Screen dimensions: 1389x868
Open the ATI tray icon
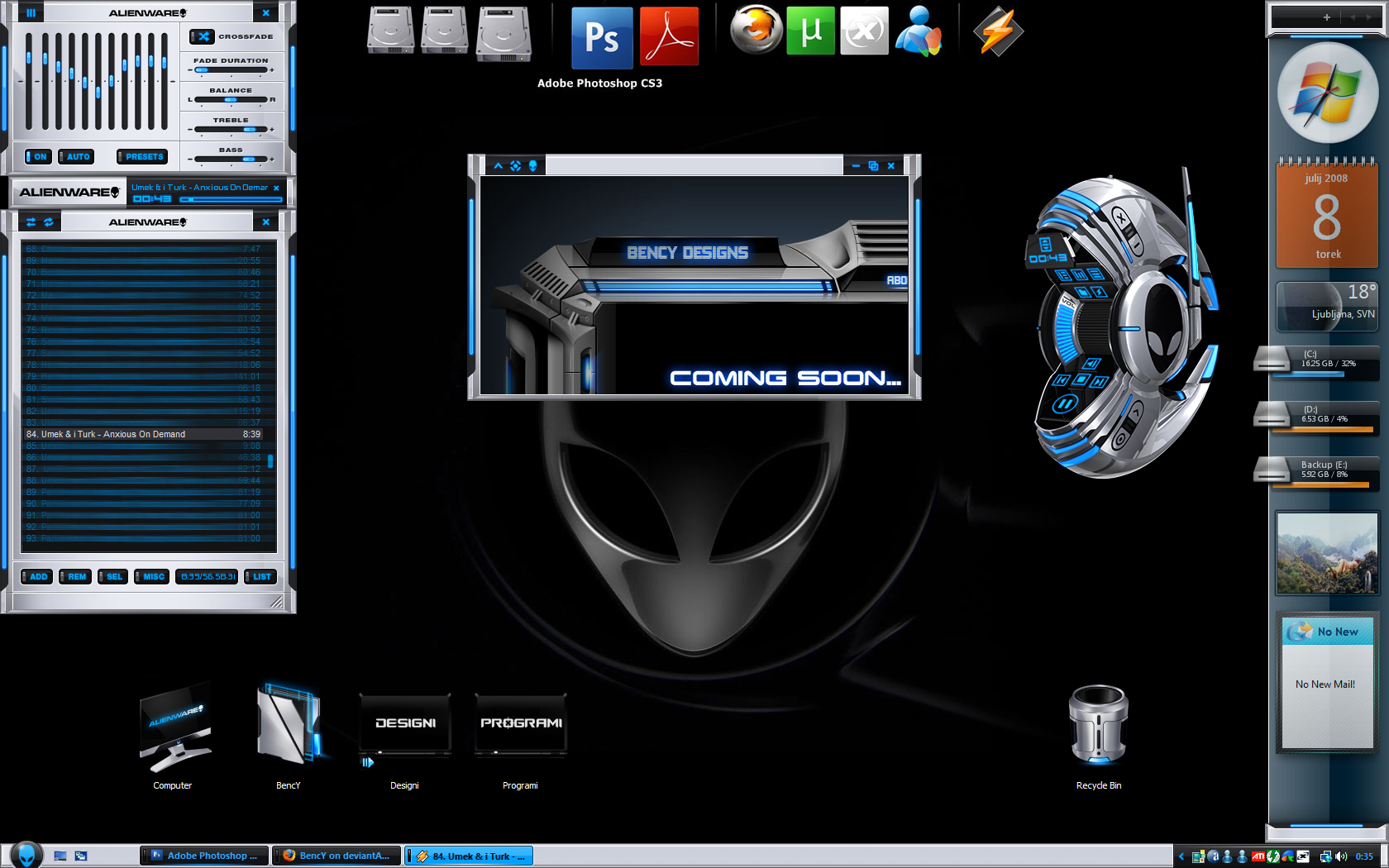[x=1258, y=856]
